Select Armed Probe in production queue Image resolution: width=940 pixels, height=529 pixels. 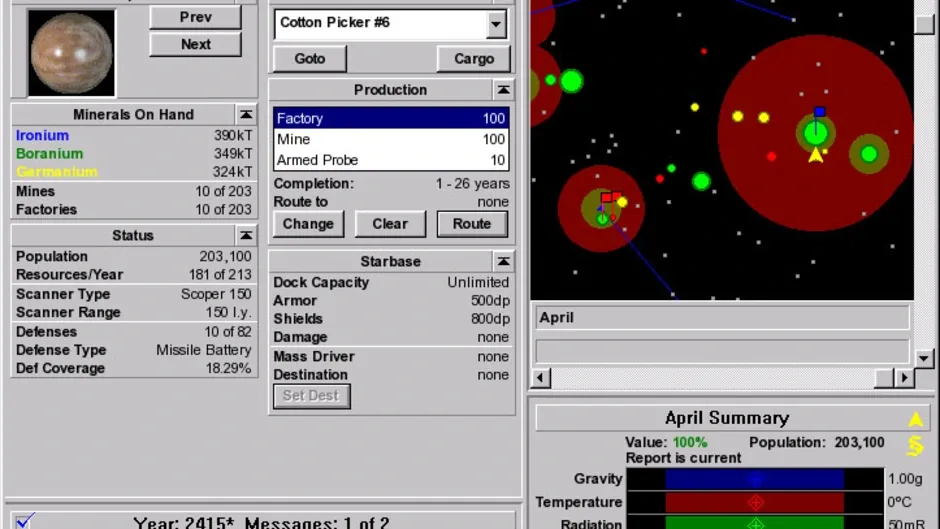pyautogui.click(x=391, y=160)
